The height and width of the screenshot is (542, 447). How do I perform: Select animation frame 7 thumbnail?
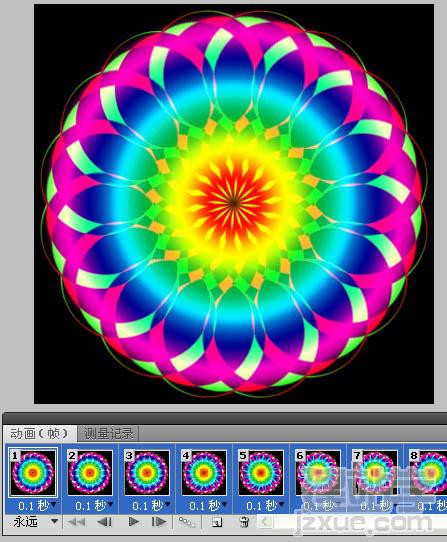coord(375,472)
